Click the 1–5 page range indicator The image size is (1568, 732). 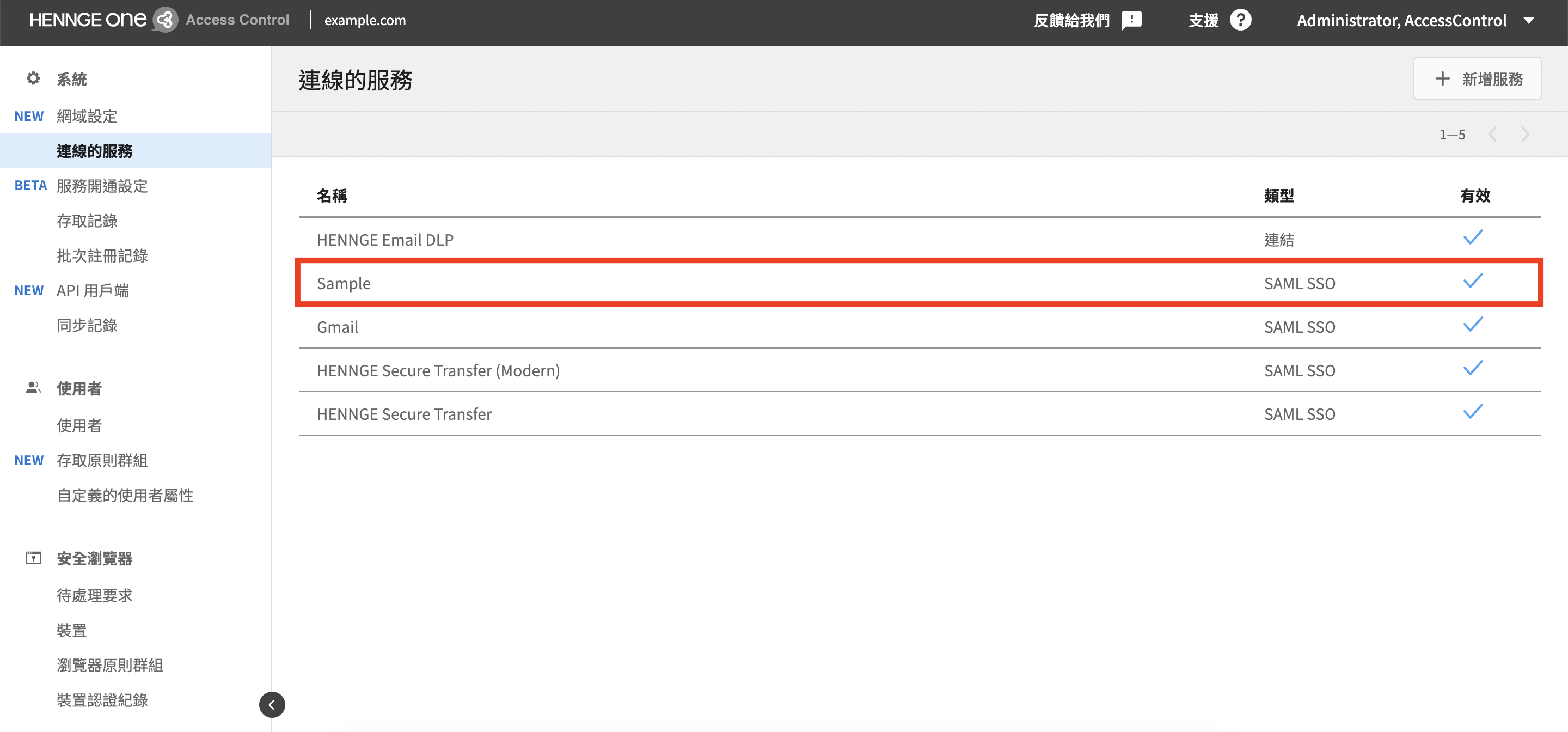pos(1453,135)
